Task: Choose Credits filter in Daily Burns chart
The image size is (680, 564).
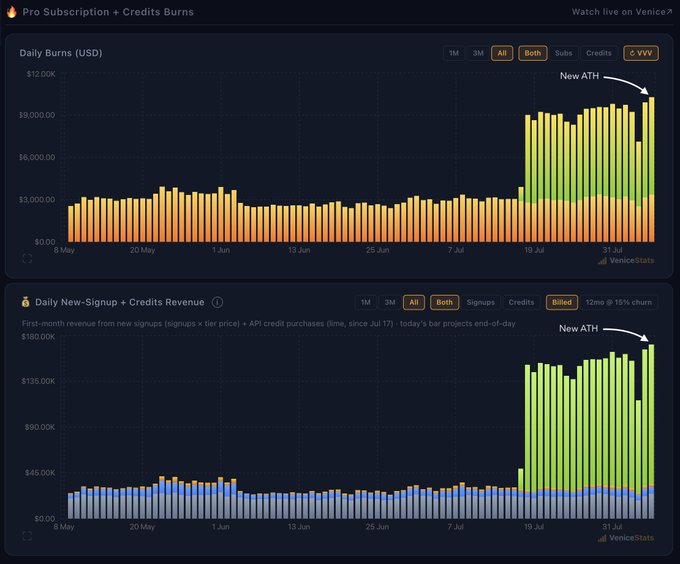Action: [598, 53]
